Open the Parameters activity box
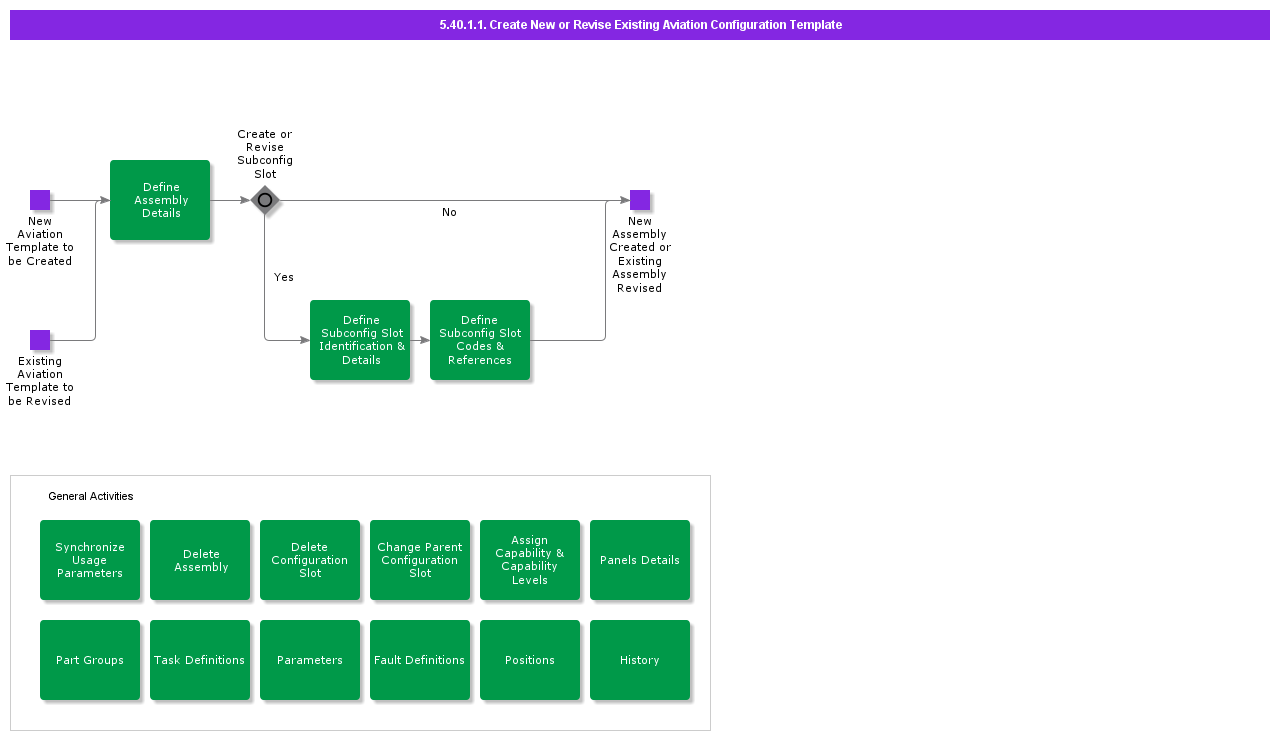 pos(310,660)
